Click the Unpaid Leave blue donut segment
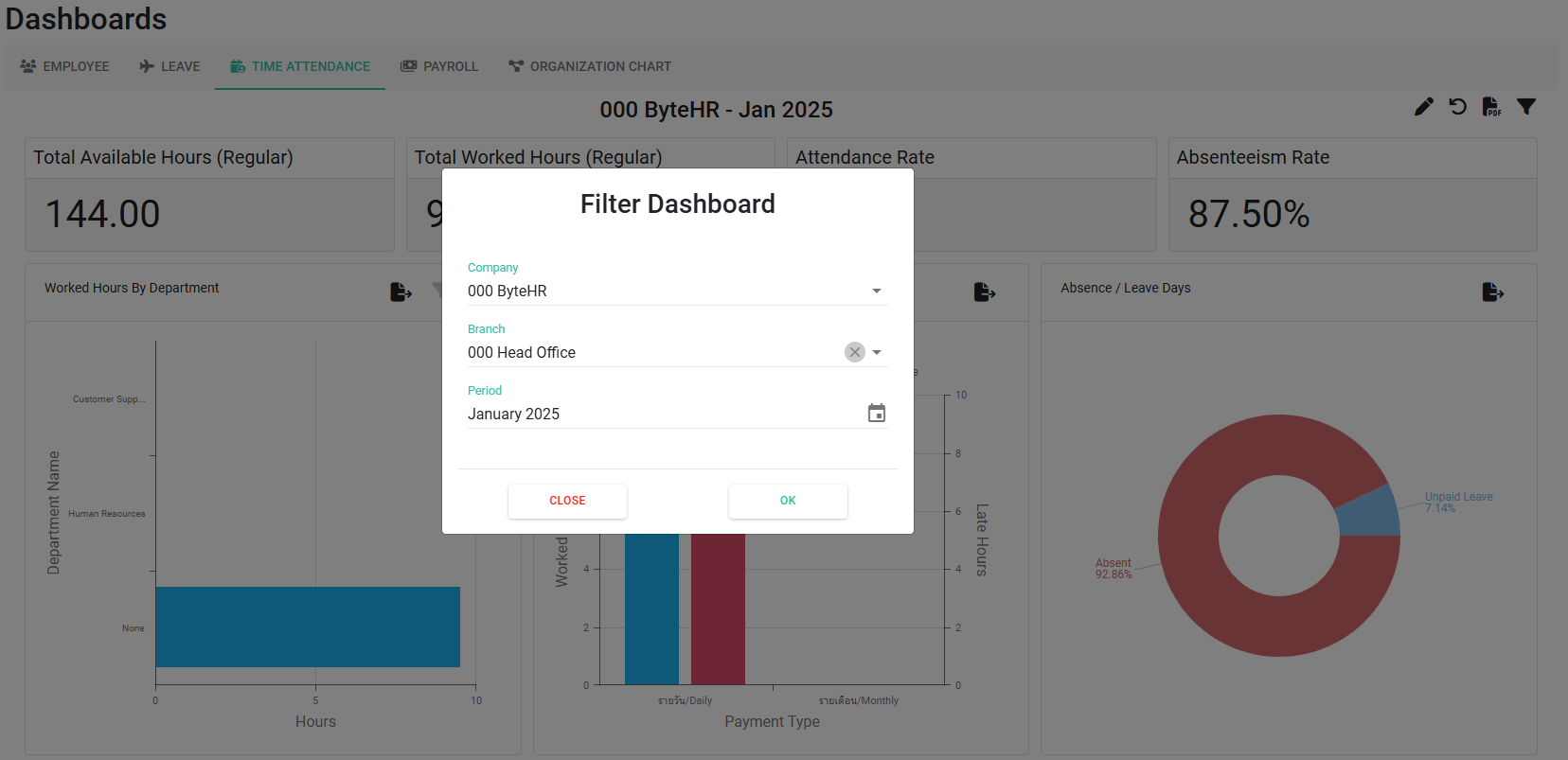 (1369, 513)
